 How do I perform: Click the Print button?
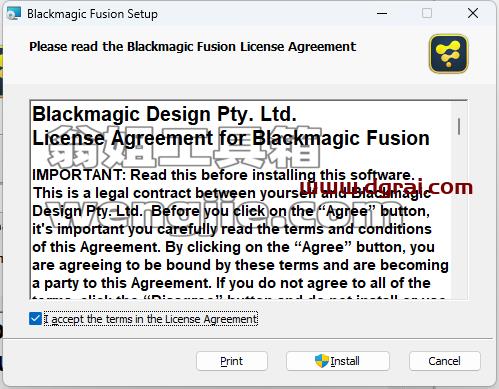232,361
